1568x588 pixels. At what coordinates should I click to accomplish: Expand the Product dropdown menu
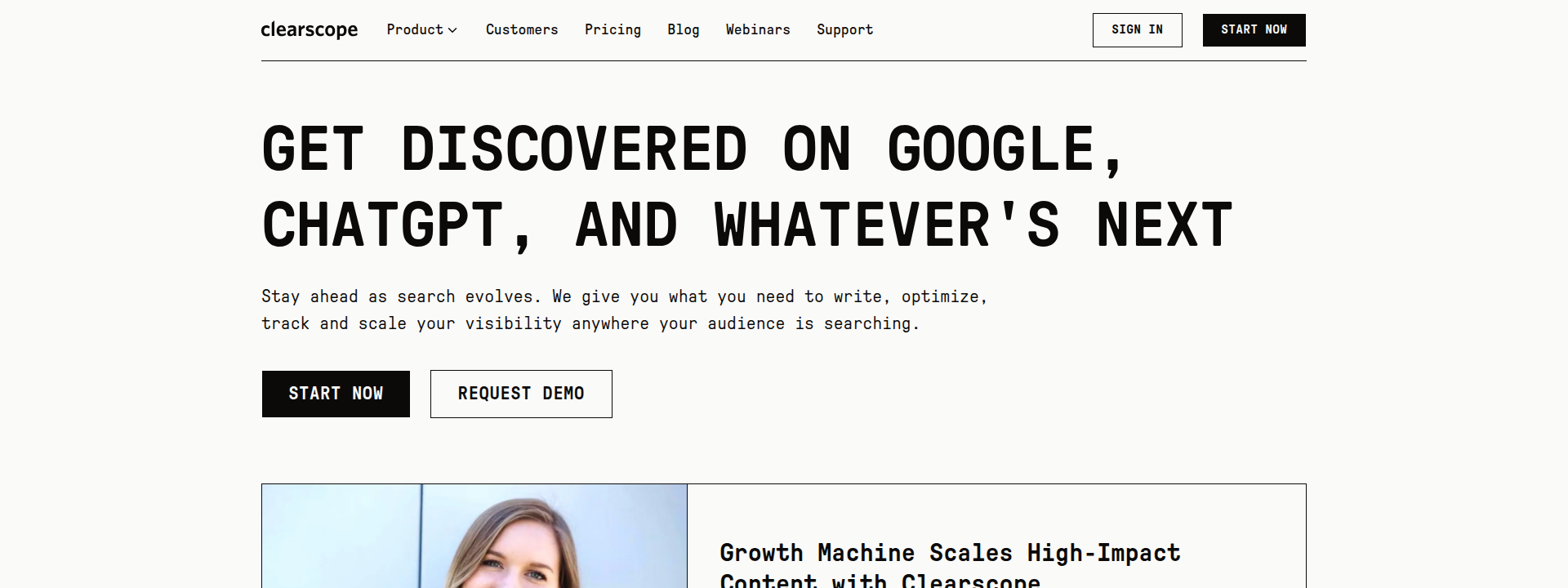[421, 29]
